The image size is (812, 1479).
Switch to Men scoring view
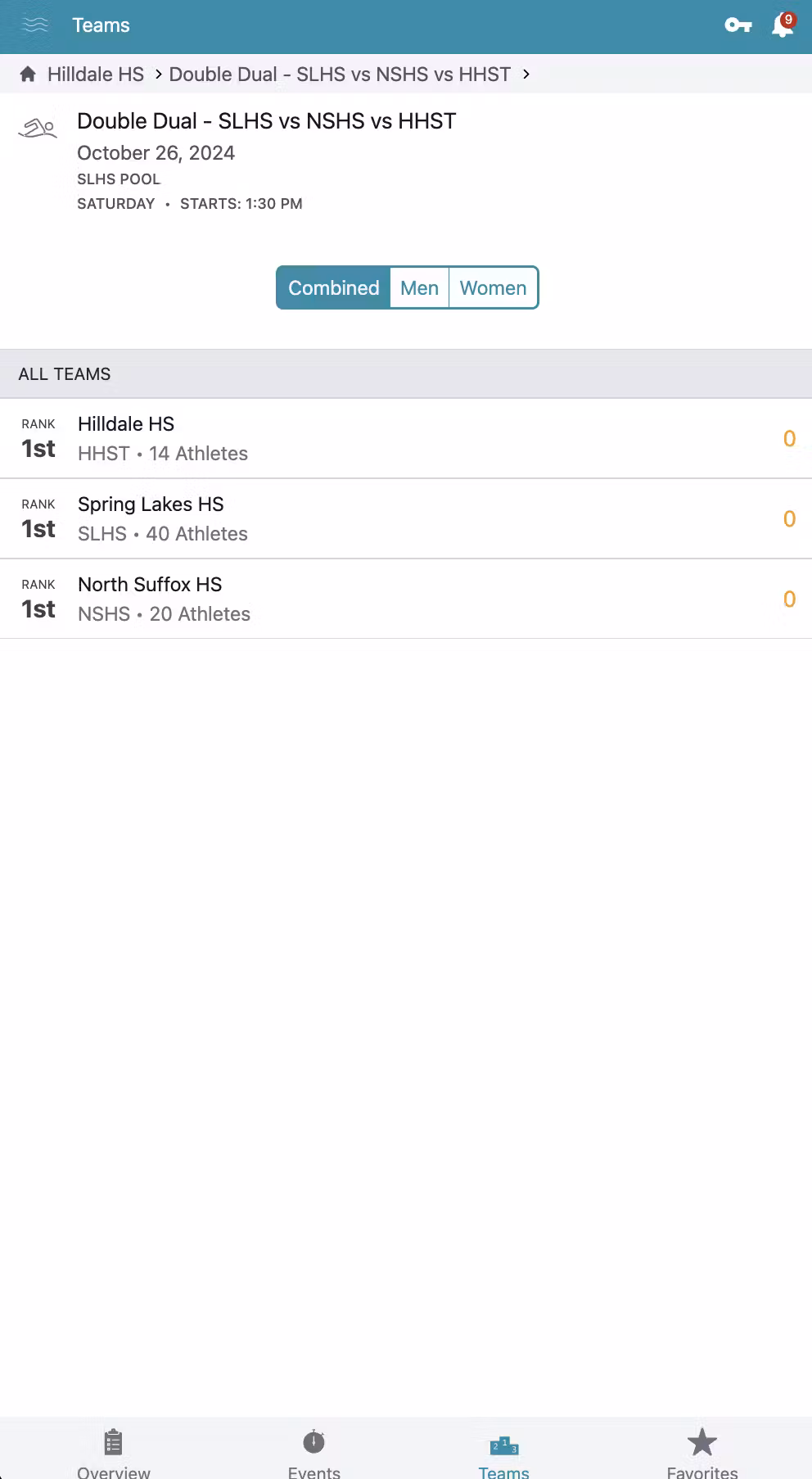point(419,288)
